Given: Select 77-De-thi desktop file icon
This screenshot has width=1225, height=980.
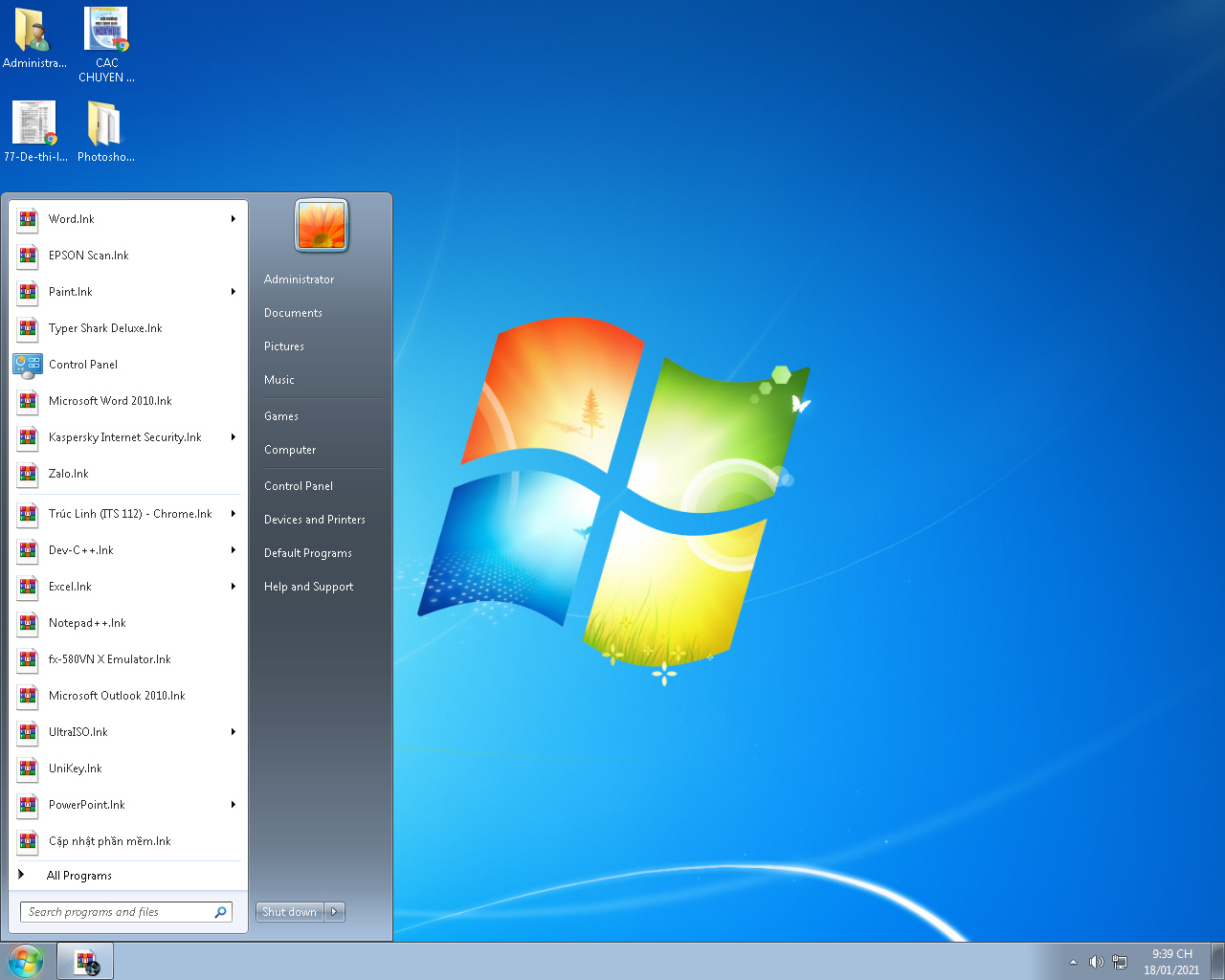Looking at the screenshot, I should tap(34, 123).
